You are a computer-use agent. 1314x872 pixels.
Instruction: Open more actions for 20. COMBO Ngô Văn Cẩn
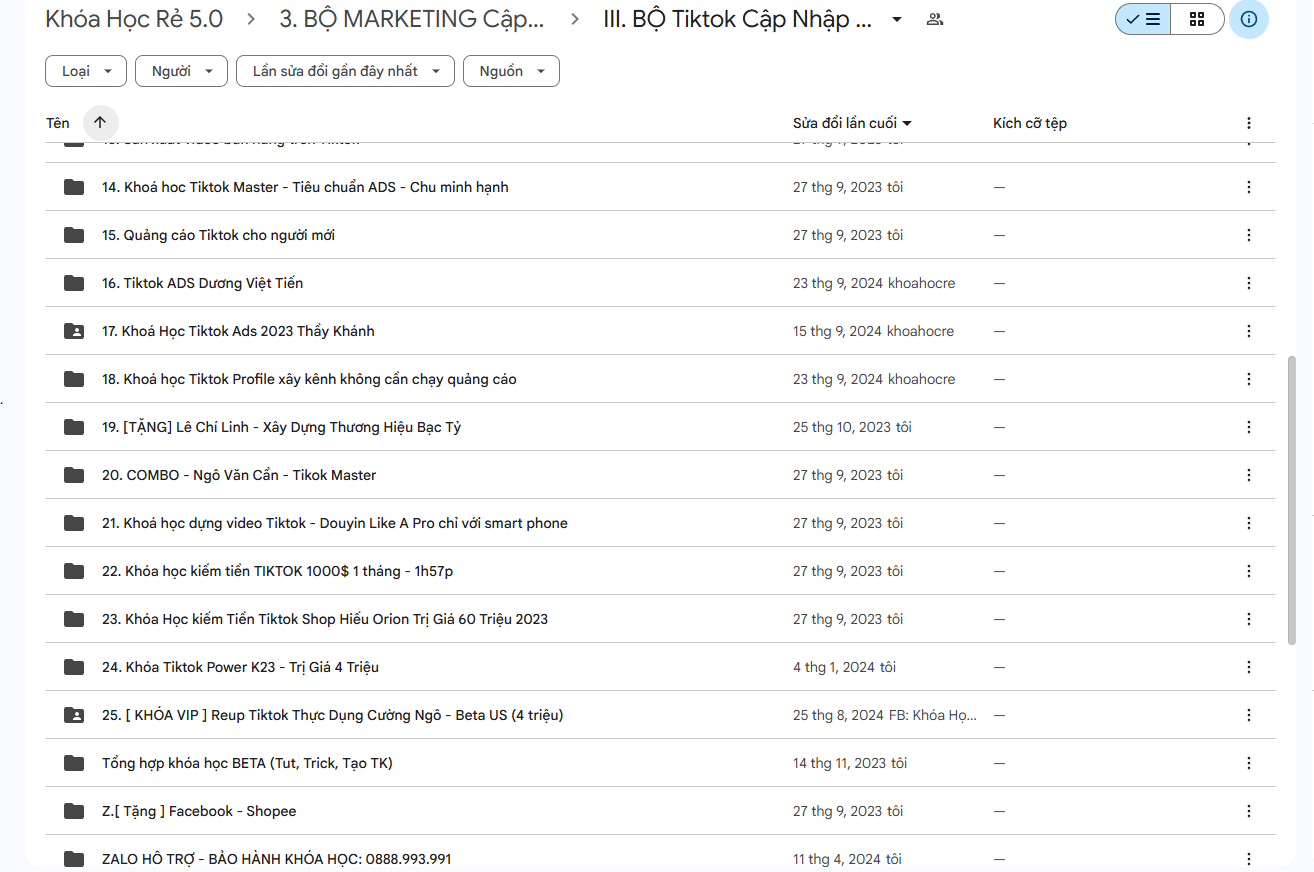(1249, 475)
